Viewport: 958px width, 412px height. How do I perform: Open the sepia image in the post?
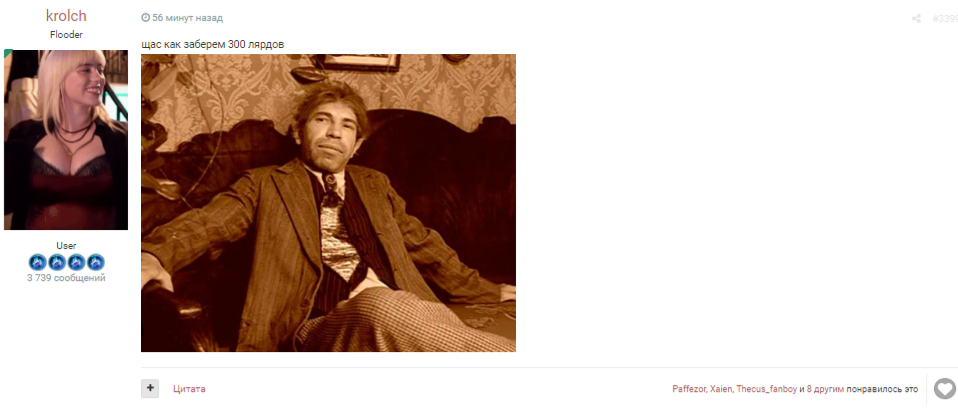point(328,203)
